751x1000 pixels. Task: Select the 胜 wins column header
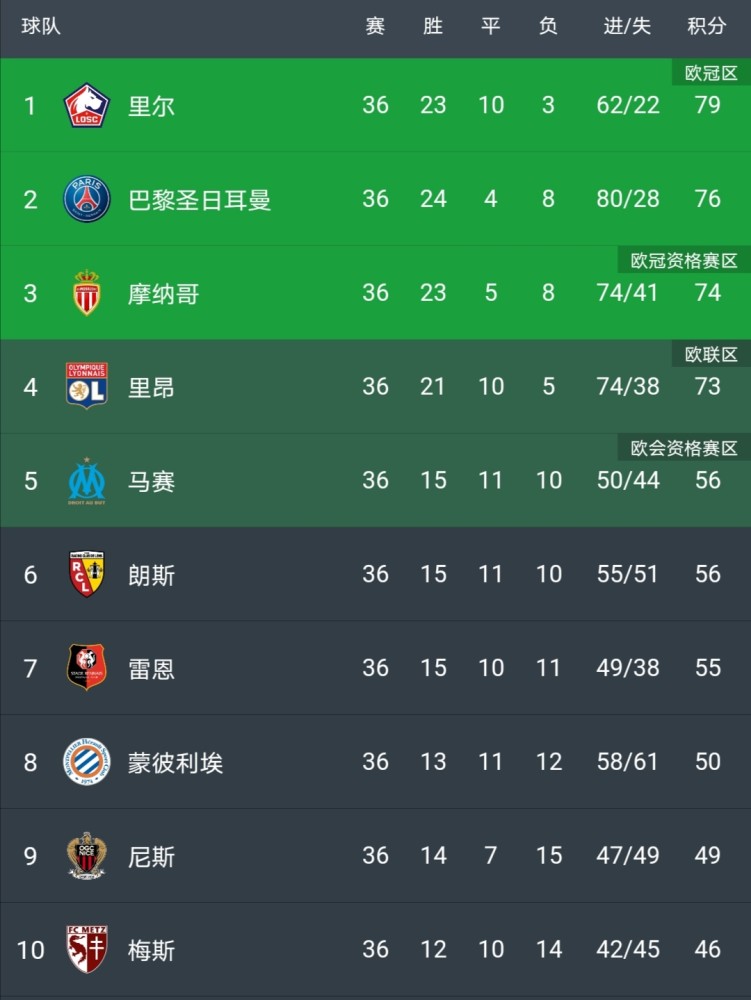point(433,26)
